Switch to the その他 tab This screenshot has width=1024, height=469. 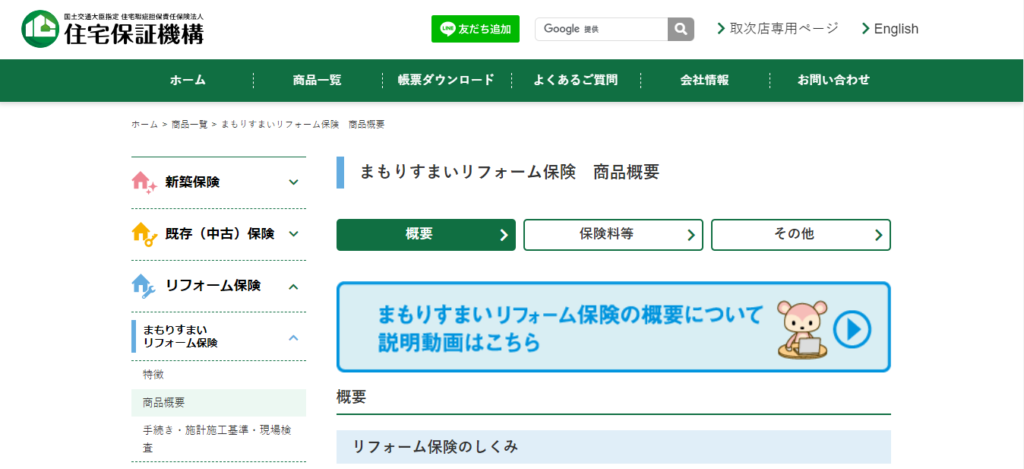pyautogui.click(x=799, y=235)
